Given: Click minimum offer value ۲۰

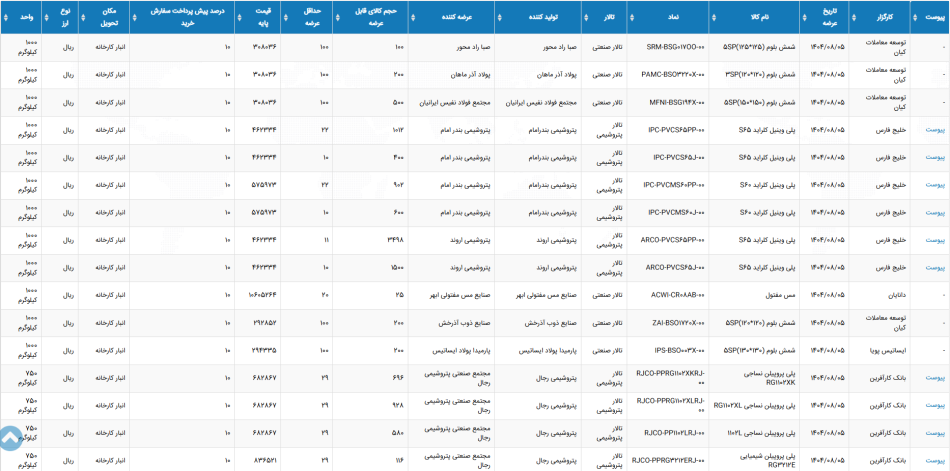Looking at the screenshot, I should pos(326,295).
